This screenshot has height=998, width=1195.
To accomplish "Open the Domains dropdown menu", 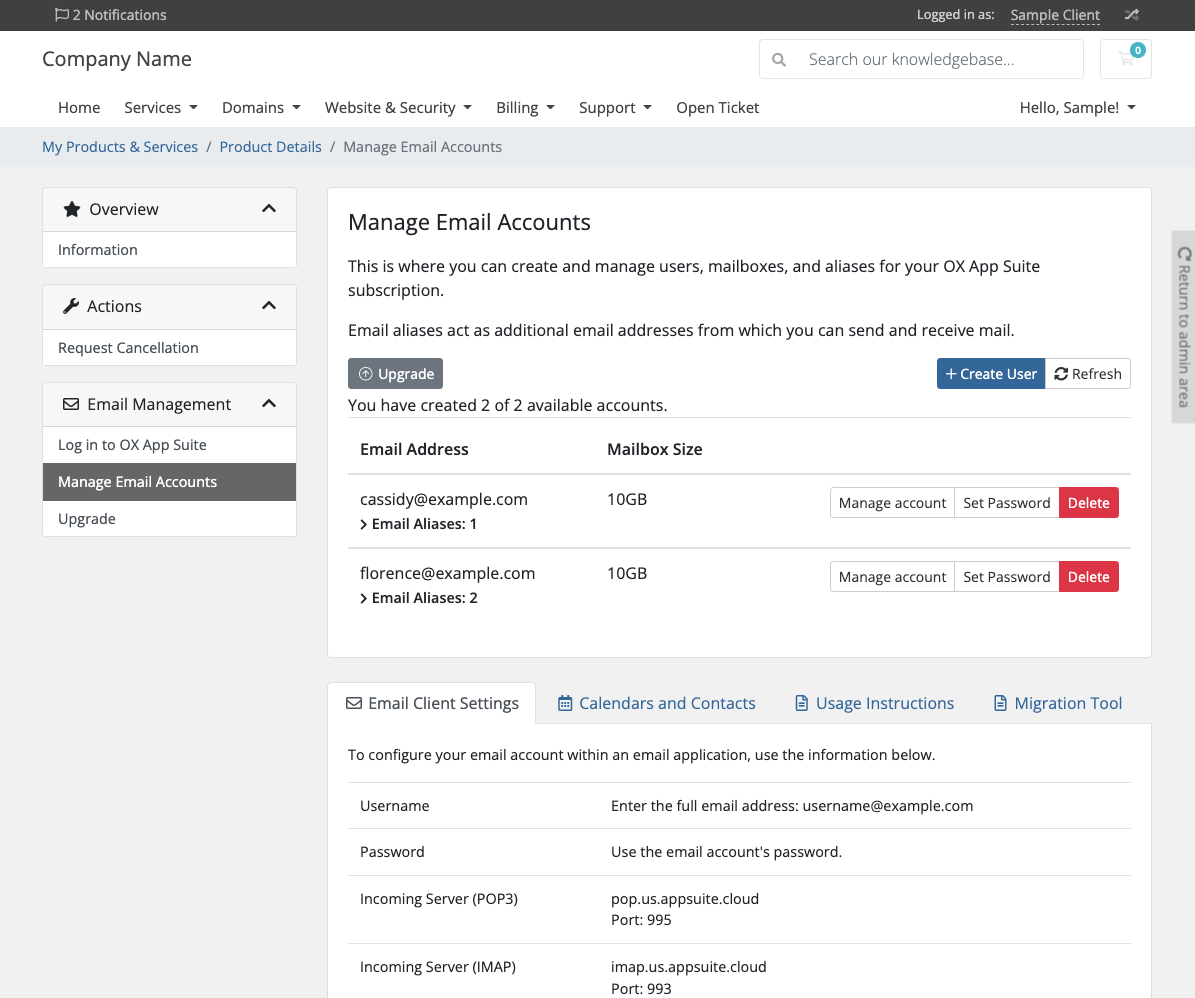I will coord(261,107).
